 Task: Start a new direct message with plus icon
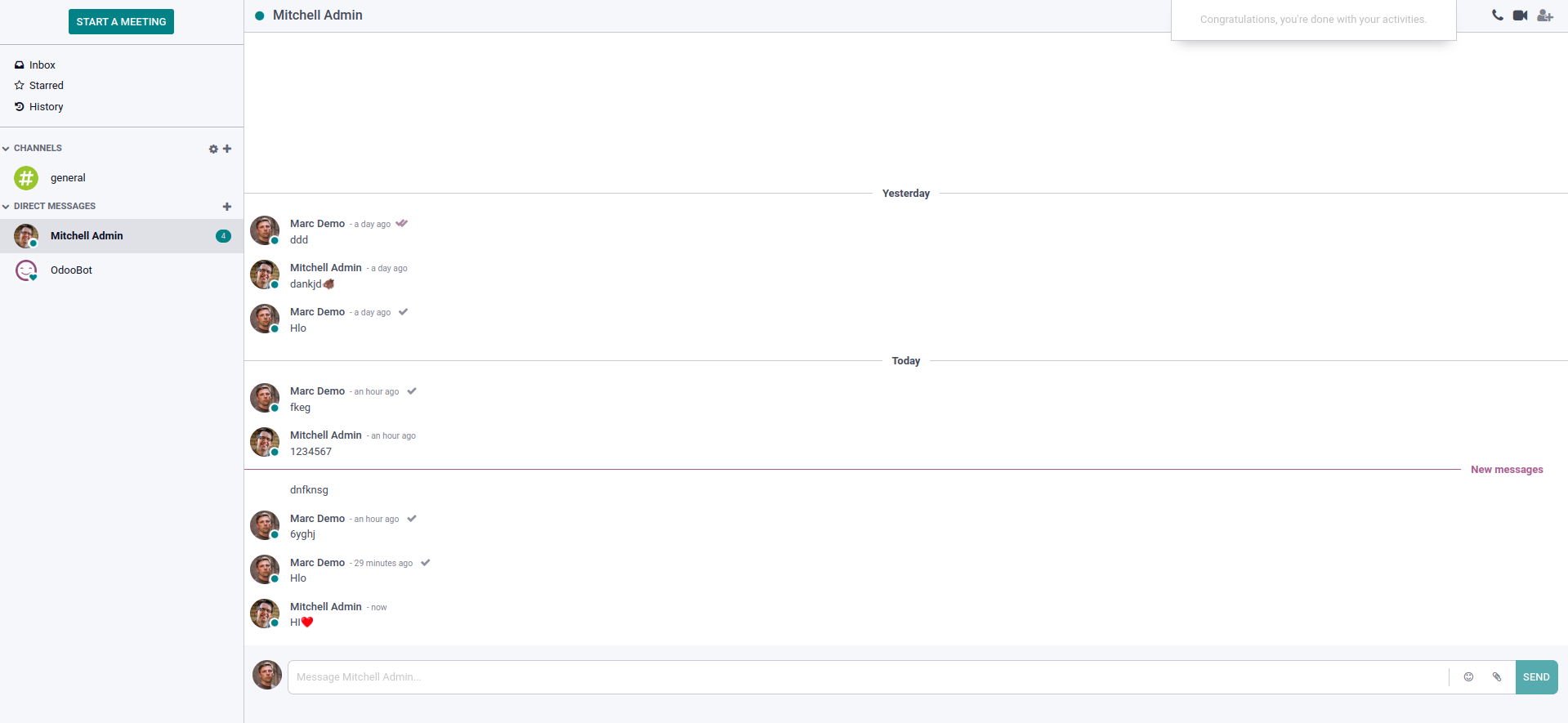click(x=227, y=207)
